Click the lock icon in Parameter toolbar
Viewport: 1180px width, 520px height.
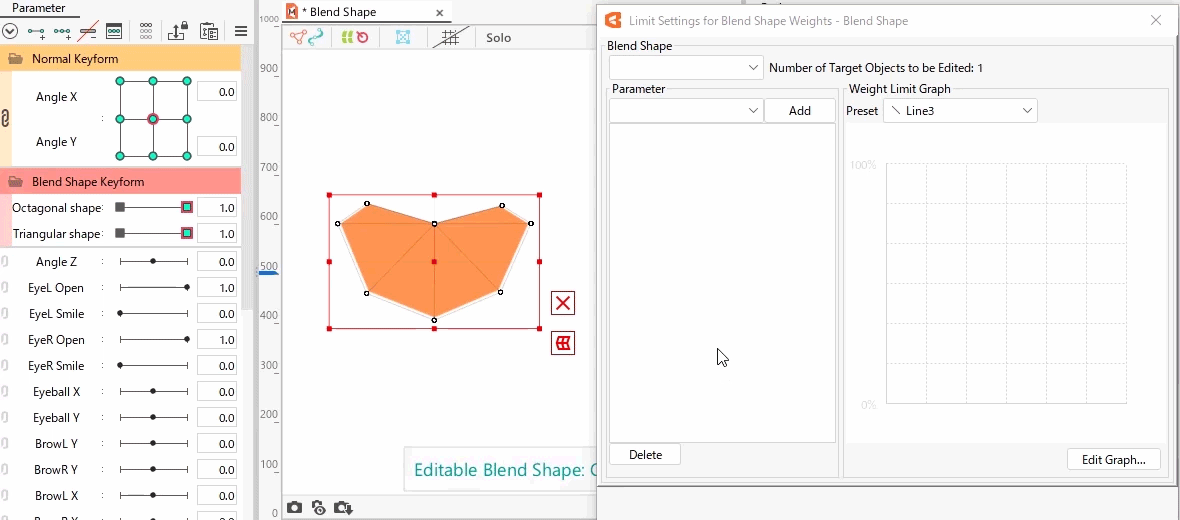177,31
